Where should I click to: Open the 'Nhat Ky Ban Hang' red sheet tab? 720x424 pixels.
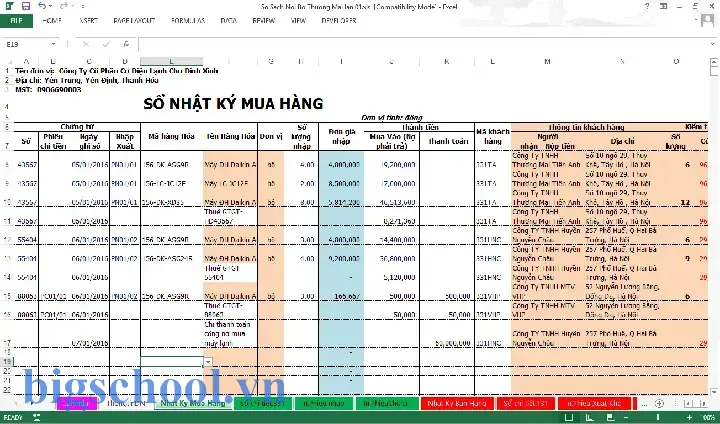point(457,403)
